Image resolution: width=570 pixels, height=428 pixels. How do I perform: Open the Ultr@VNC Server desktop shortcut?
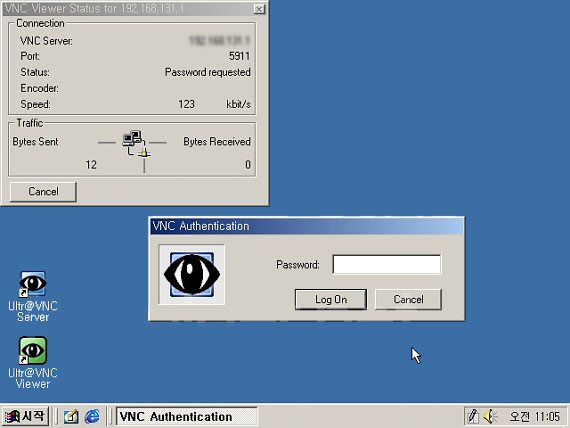click(33, 296)
